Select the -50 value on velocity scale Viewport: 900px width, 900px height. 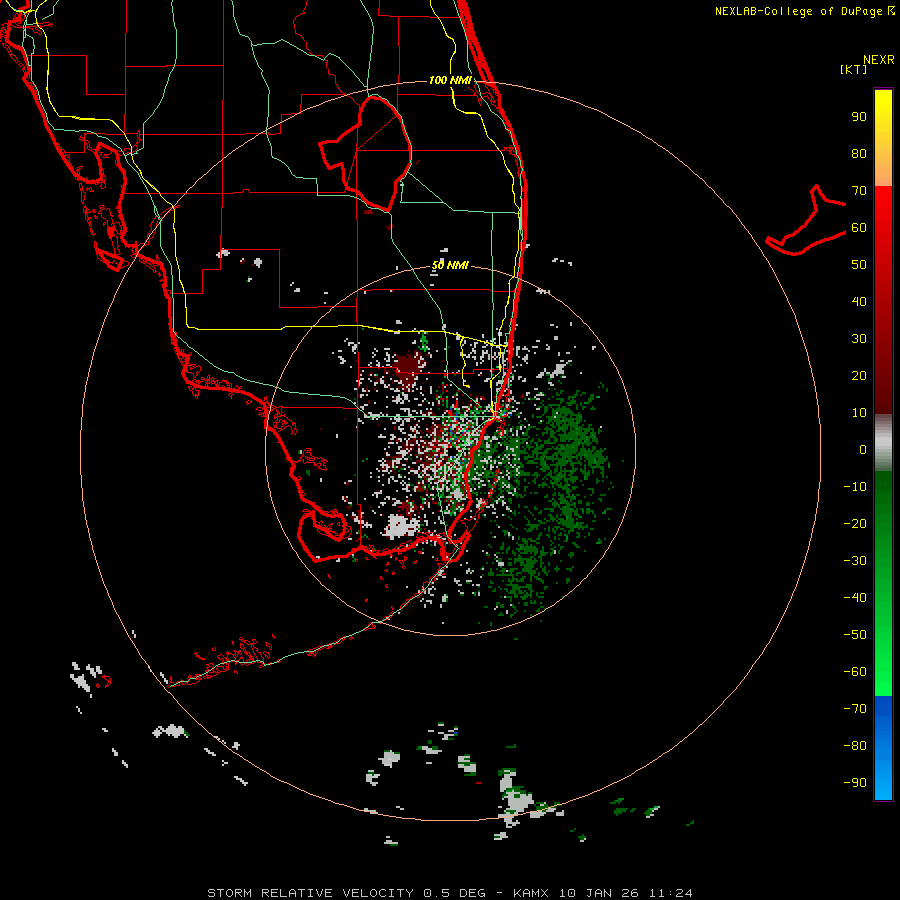[855, 635]
